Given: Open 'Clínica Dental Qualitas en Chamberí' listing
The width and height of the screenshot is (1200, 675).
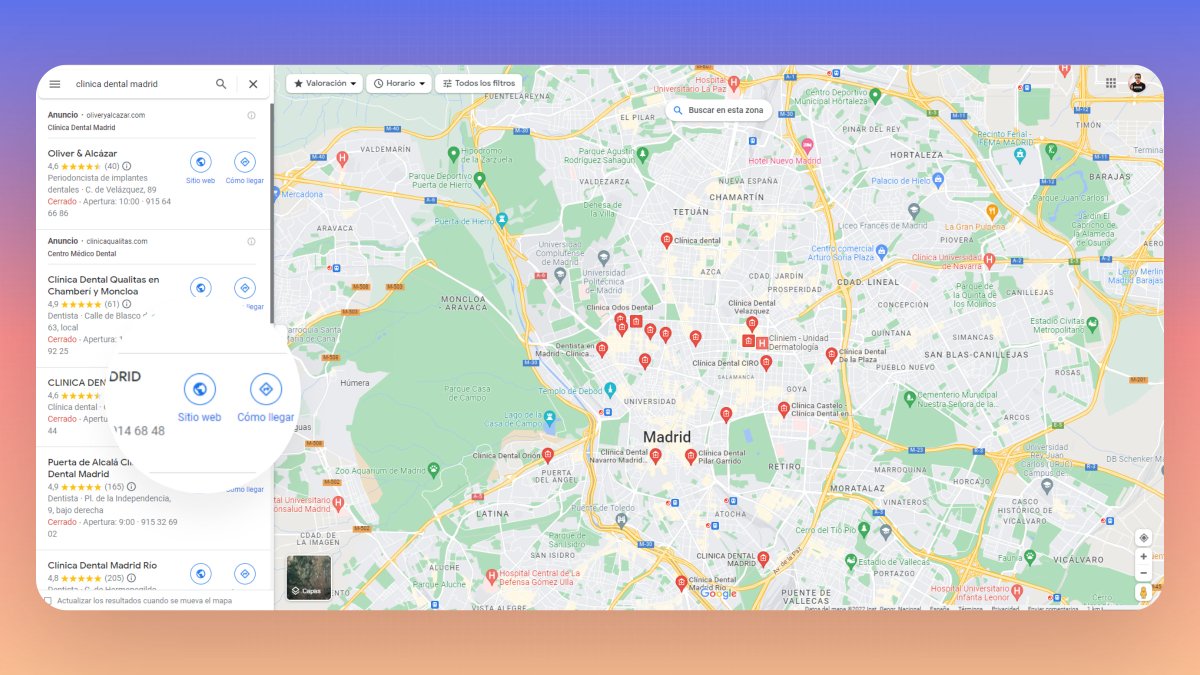Looking at the screenshot, I should coord(103,285).
